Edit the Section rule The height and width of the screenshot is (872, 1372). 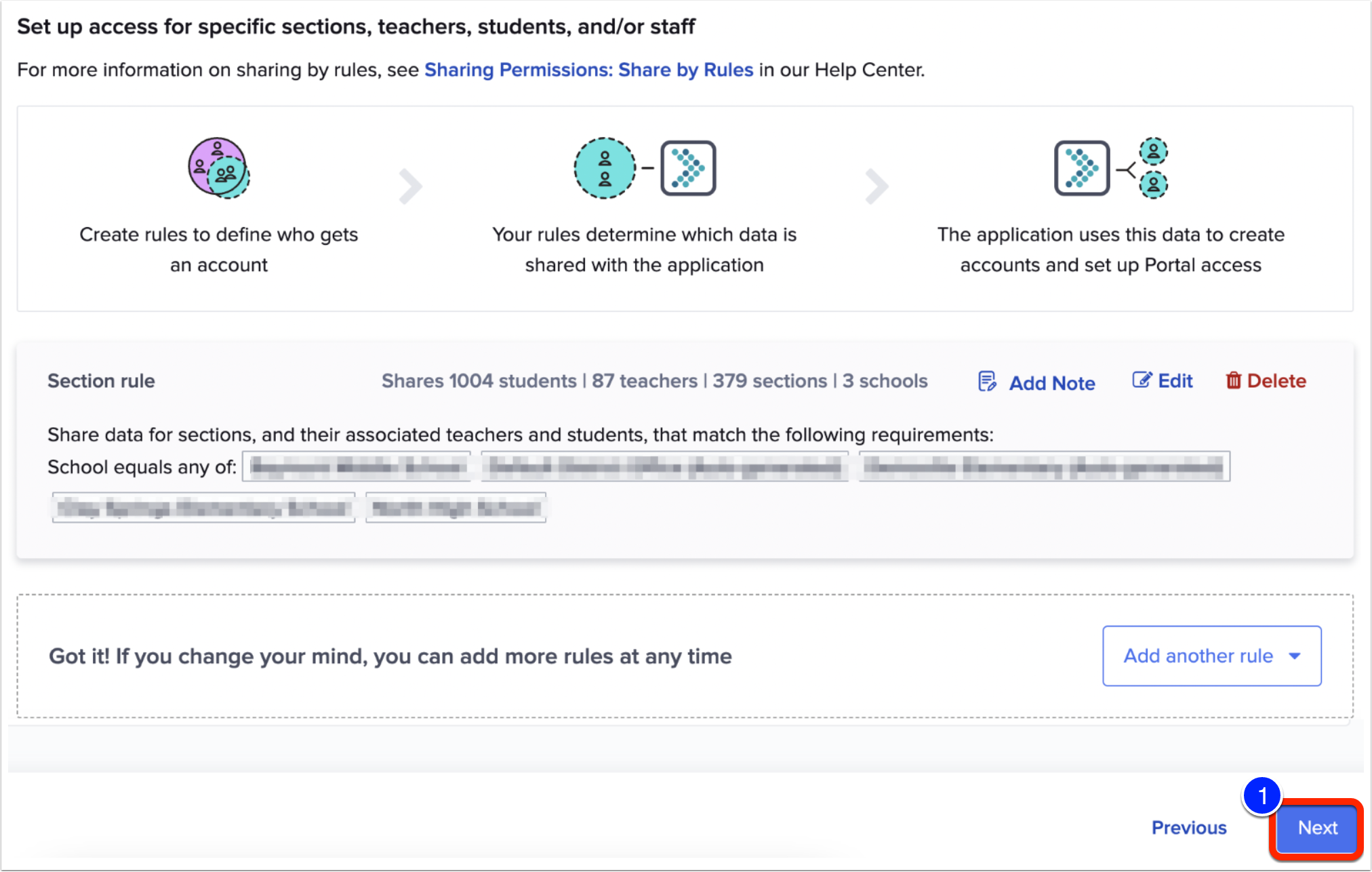[1163, 380]
